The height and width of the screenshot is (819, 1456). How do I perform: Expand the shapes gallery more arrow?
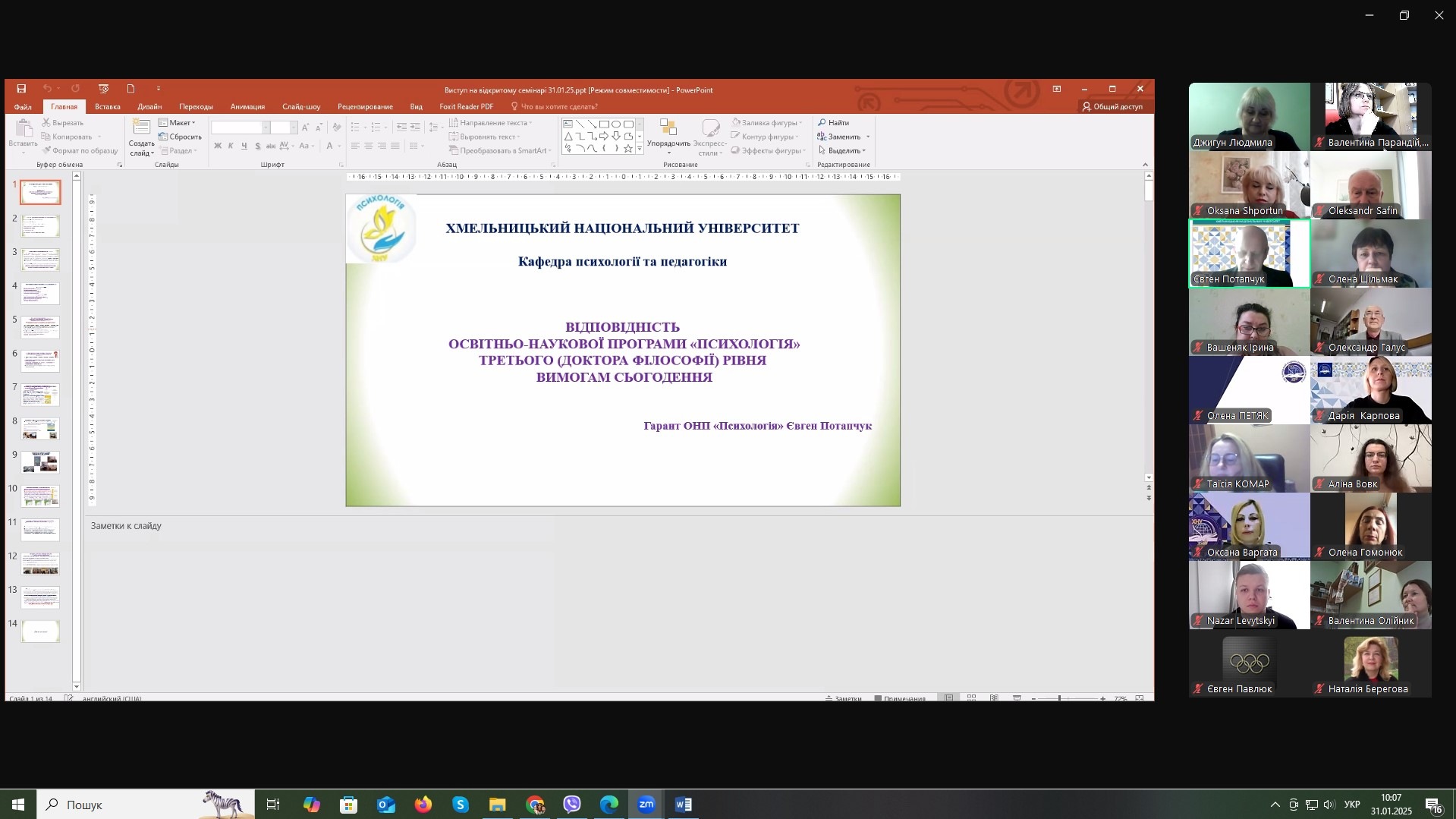(640, 150)
